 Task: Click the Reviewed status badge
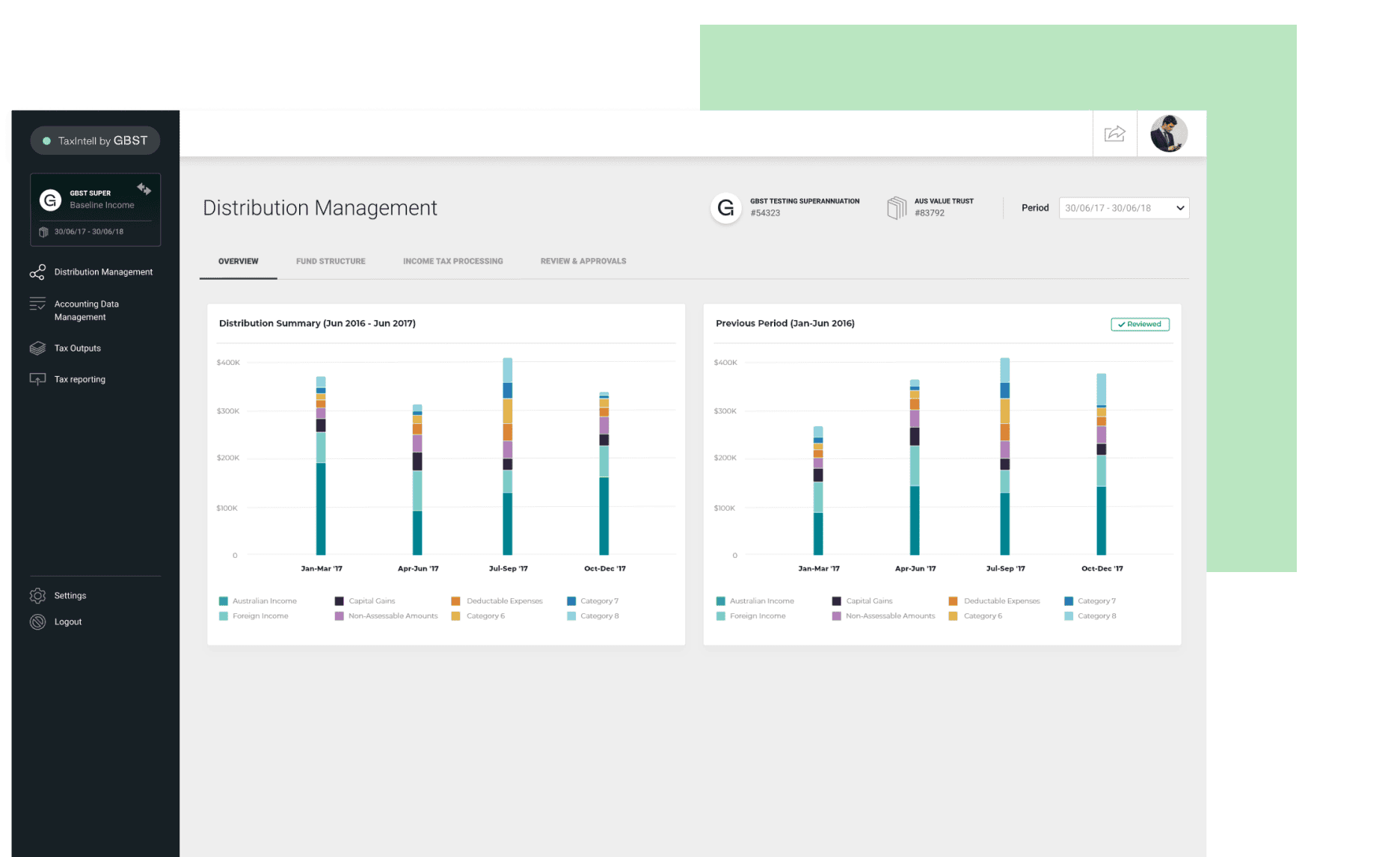(x=1140, y=325)
